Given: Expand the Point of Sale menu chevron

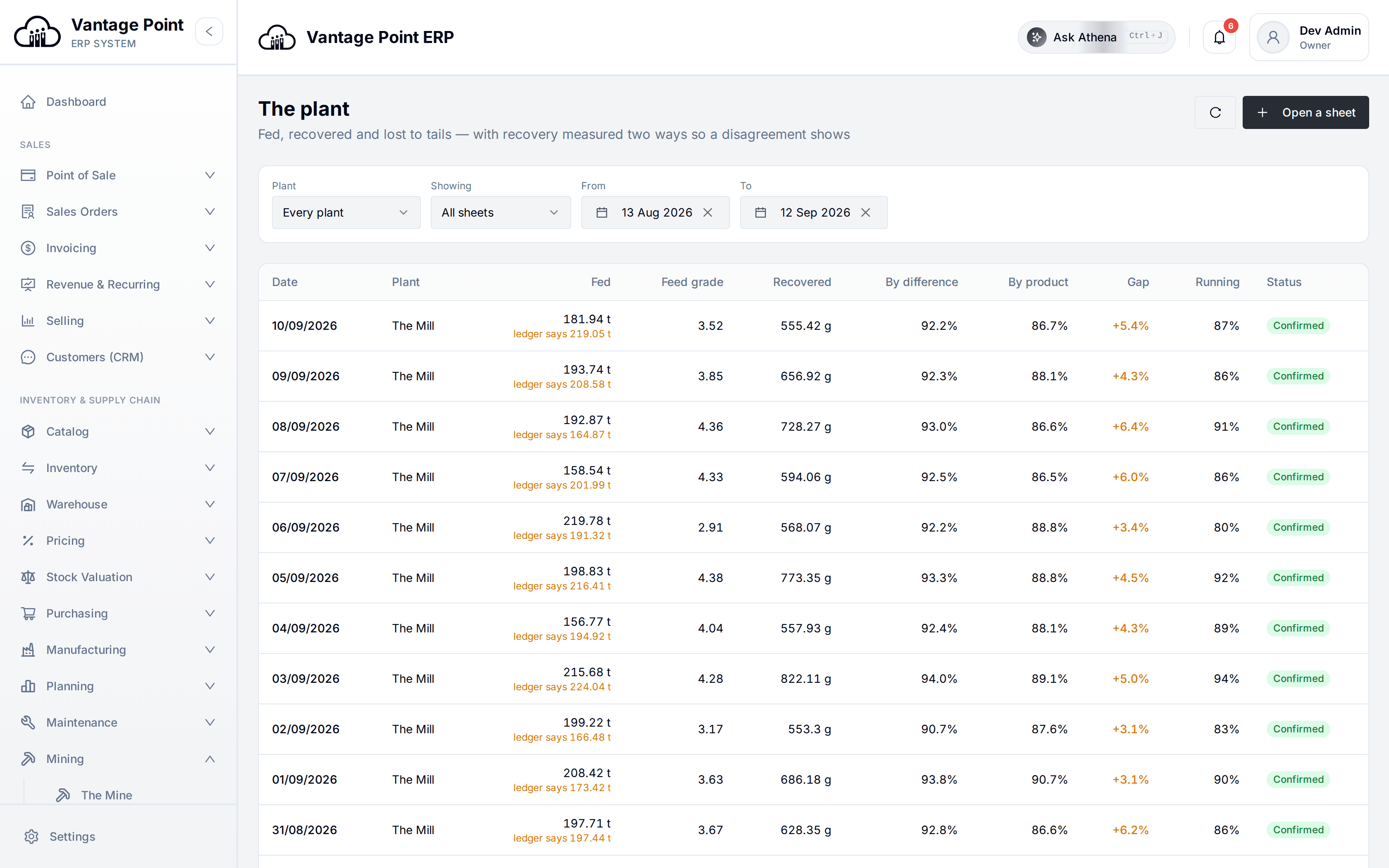Looking at the screenshot, I should coord(210,175).
